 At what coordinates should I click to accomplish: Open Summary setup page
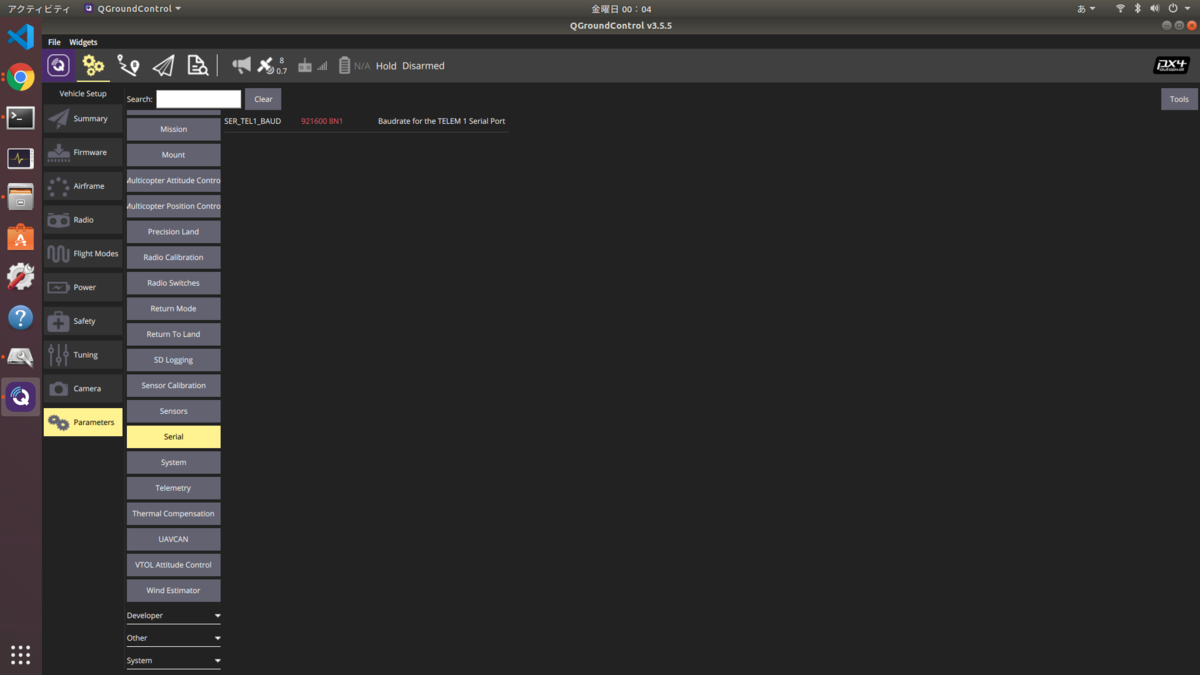click(x=83, y=118)
